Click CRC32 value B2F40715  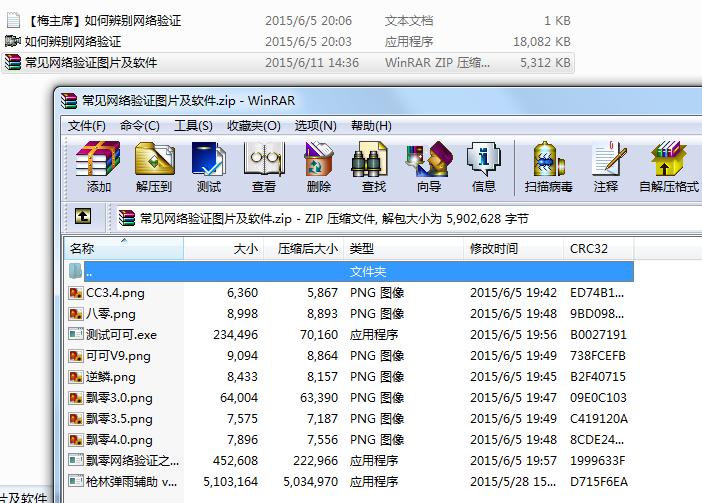[598, 377]
